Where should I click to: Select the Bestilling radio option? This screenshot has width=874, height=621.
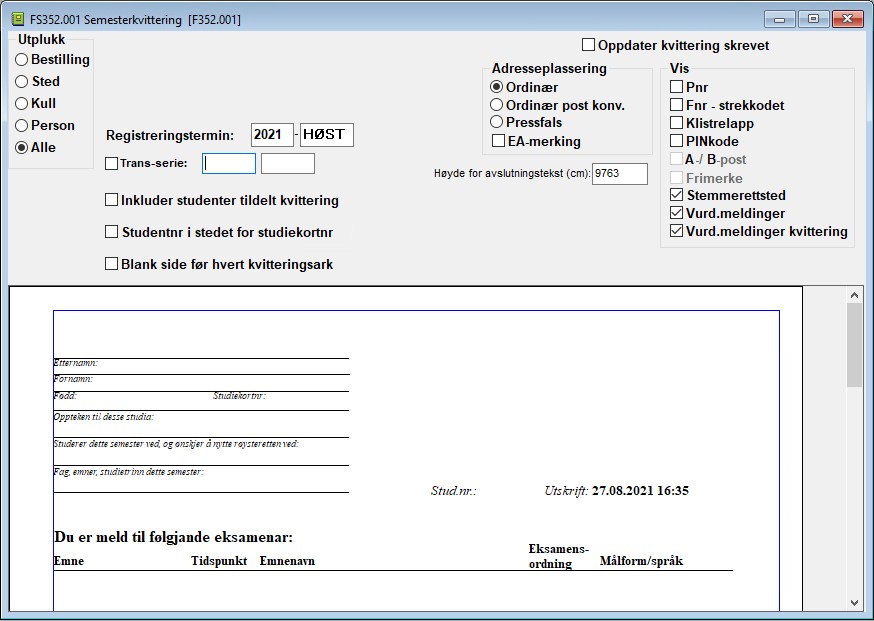[x=22, y=60]
